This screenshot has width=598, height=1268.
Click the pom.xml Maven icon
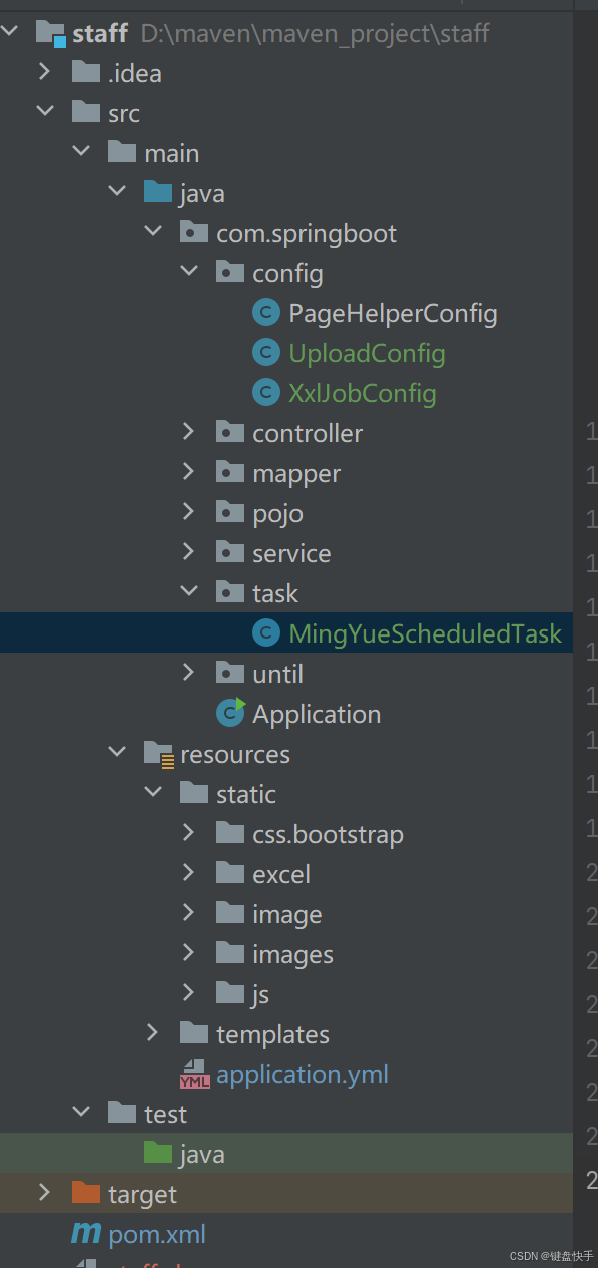[x=86, y=1234]
